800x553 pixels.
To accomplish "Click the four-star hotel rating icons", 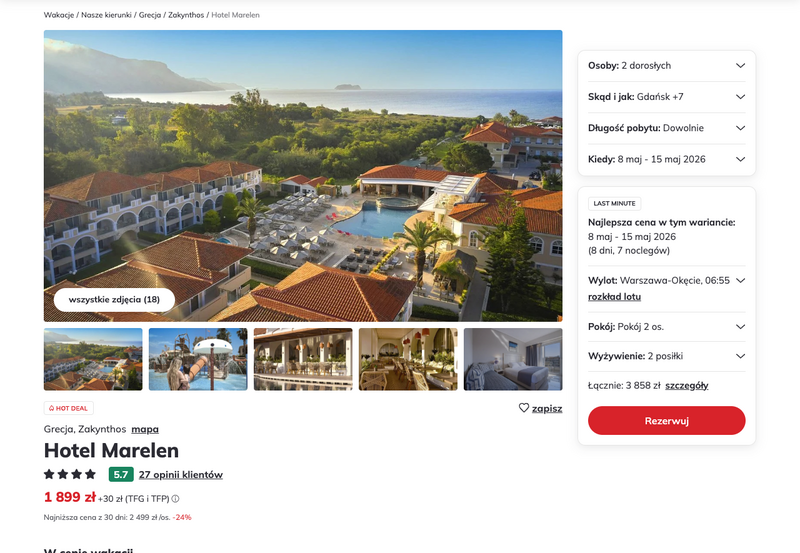I will pos(70,474).
